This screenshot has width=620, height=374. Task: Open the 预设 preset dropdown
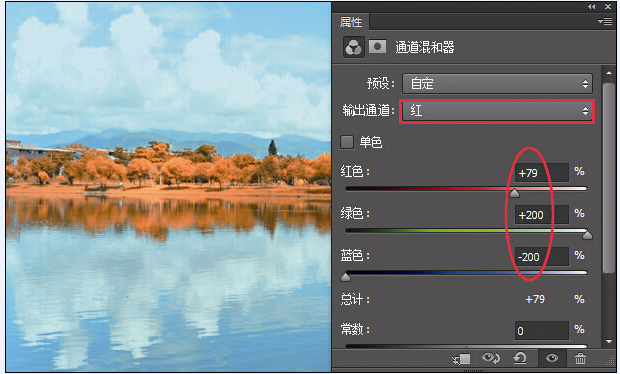click(497, 84)
